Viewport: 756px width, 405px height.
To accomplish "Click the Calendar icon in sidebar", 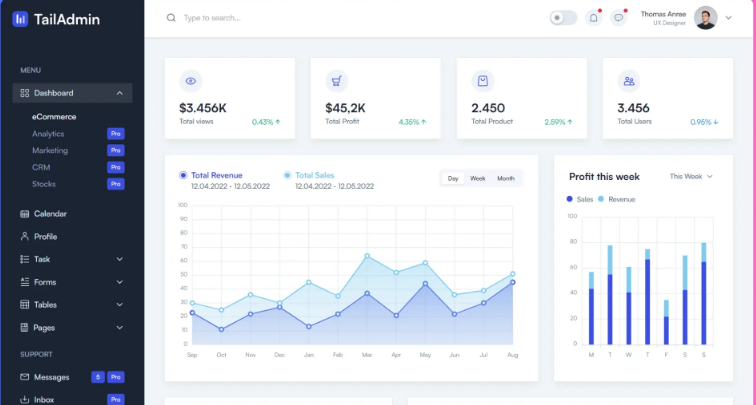I will 25,214.
